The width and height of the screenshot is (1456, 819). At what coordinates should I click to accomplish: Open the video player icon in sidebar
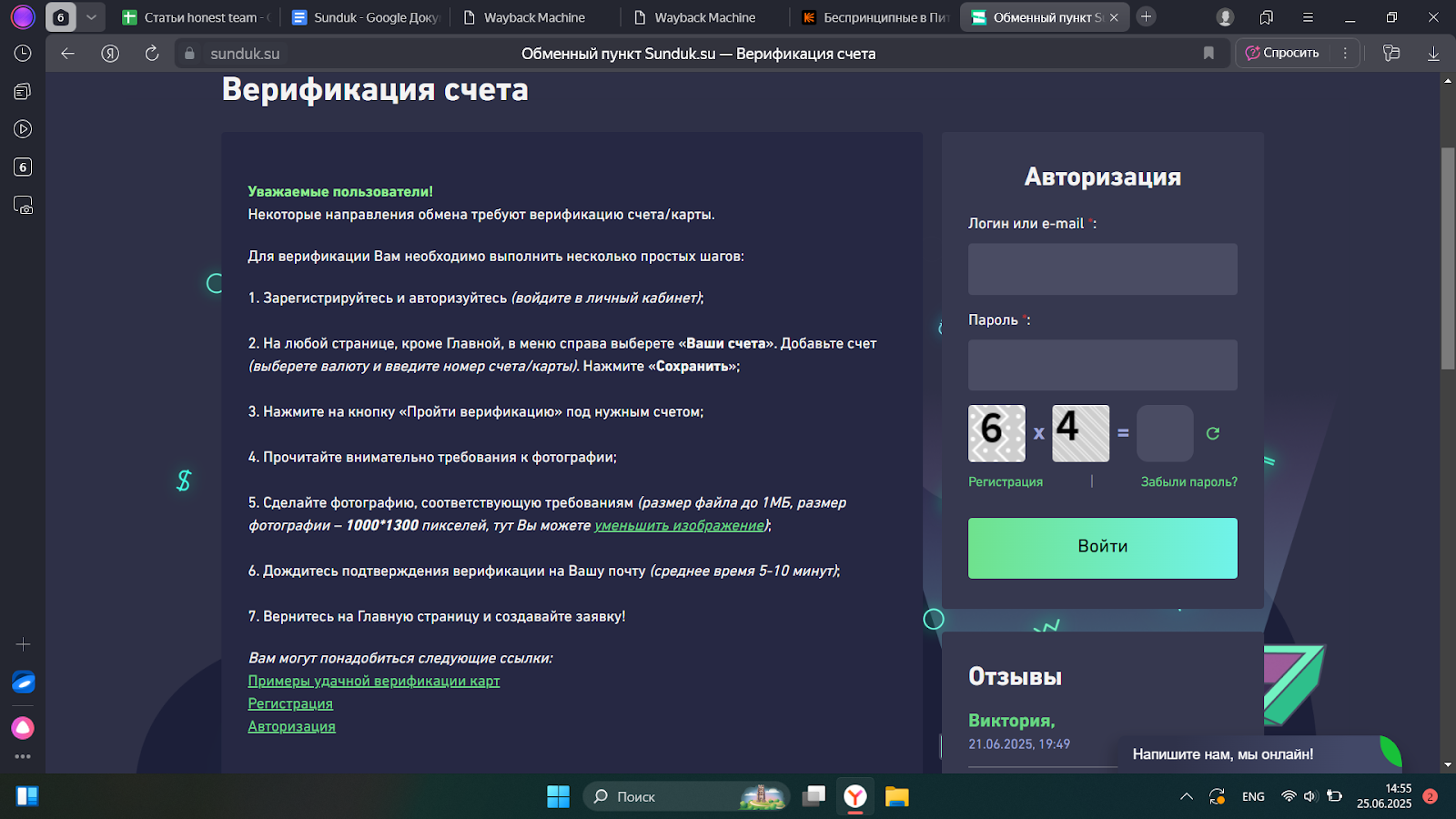(x=23, y=129)
